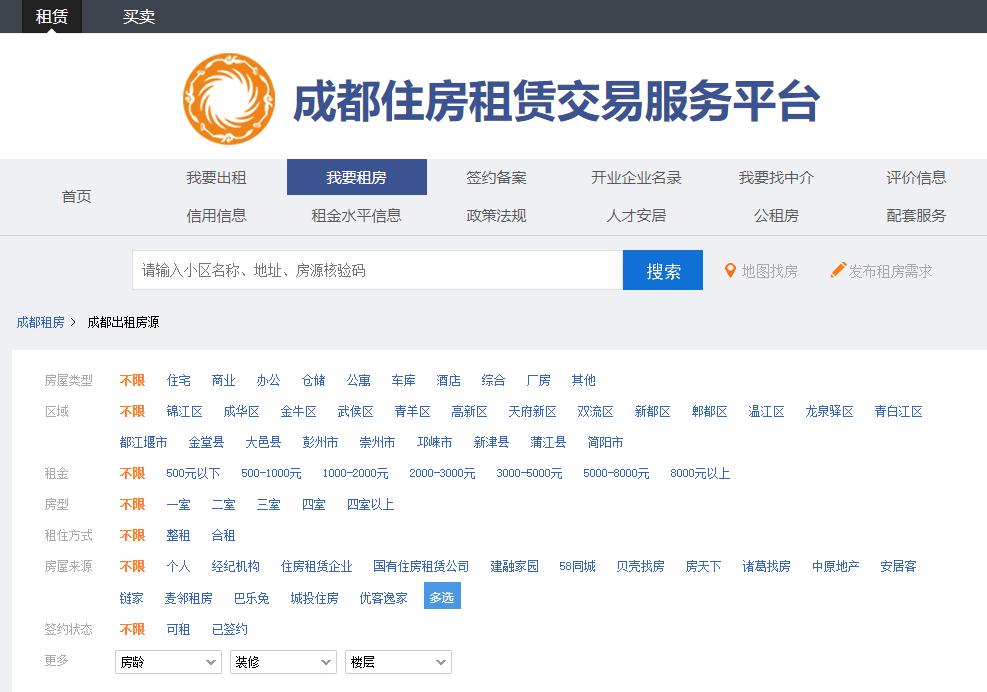Filter rent by 500元以下
Screen dimensions: 987x692
click(x=191, y=473)
